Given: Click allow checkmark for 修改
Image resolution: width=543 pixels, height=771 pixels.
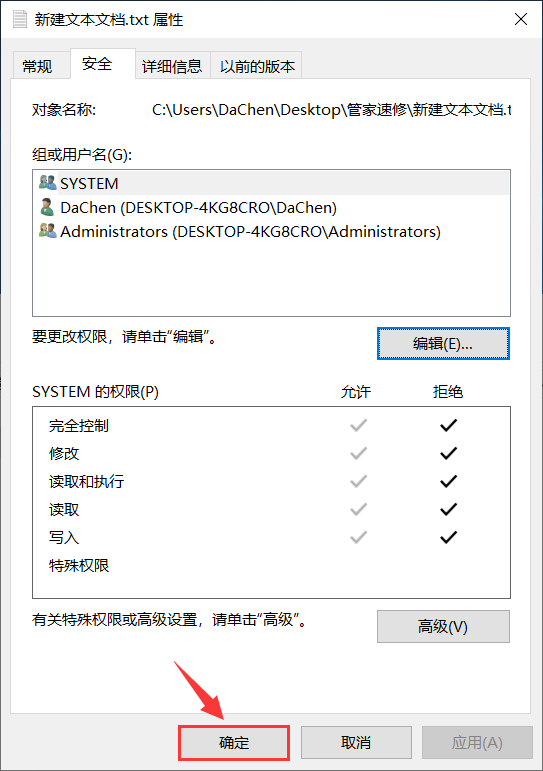Looking at the screenshot, I should (x=359, y=453).
